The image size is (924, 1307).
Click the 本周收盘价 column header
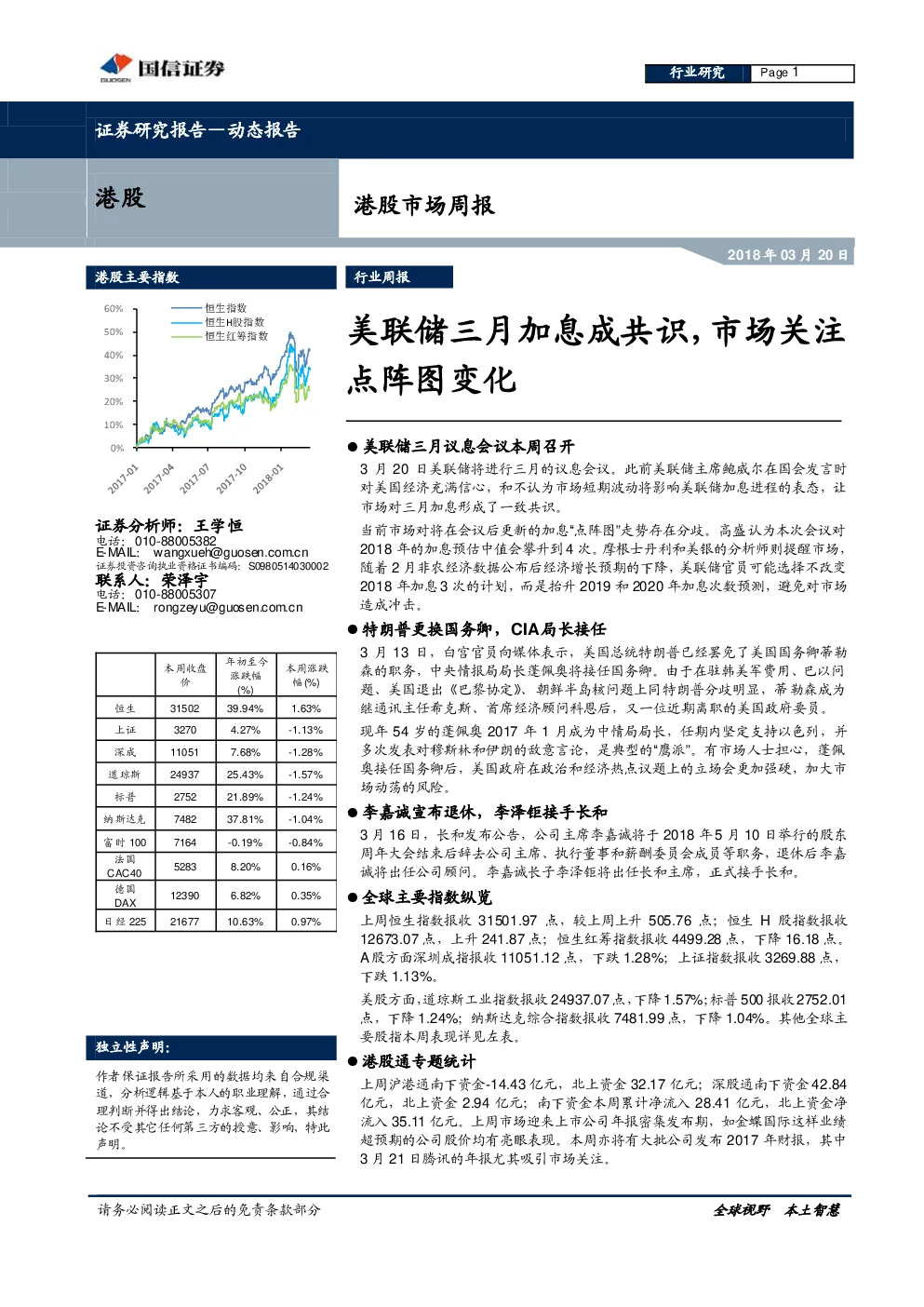click(x=185, y=675)
